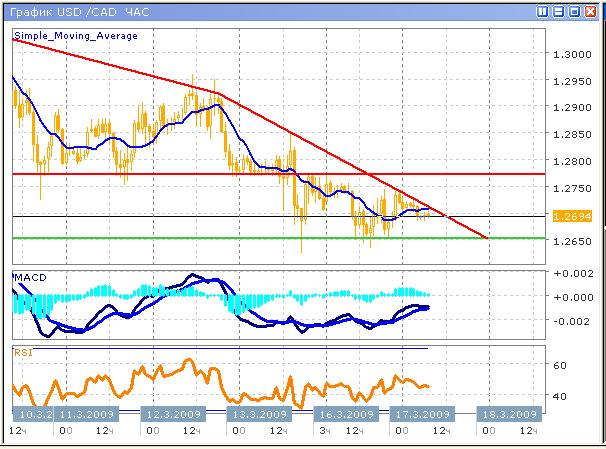The width and height of the screenshot is (606, 449).
Task: Select the RSI indicator label
Action: (21, 352)
